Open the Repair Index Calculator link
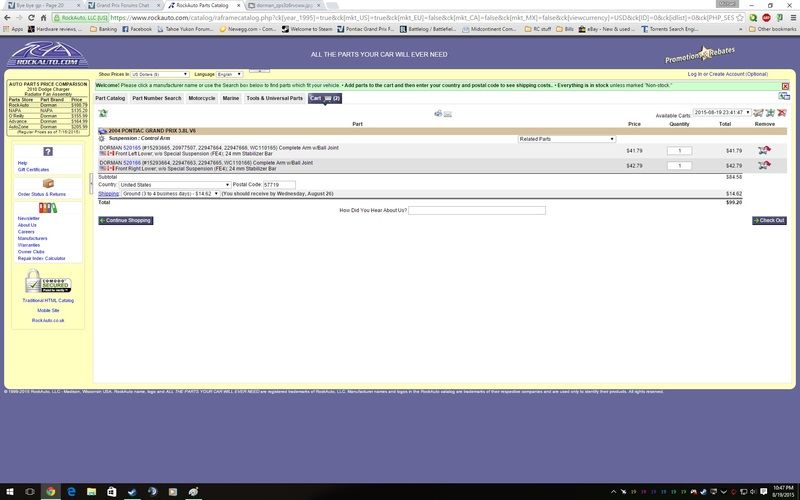 [x=41, y=259]
